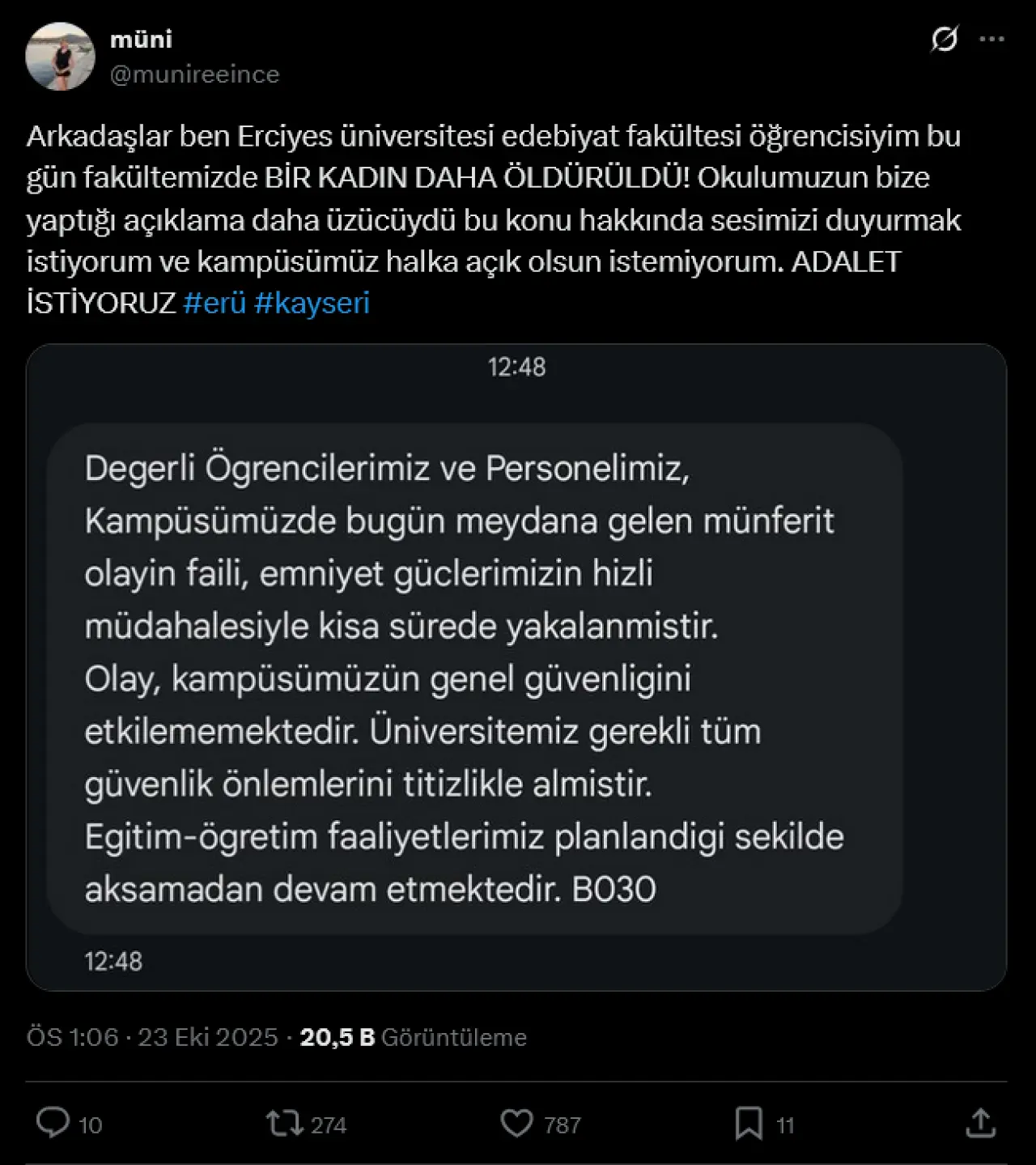This screenshot has width=1036, height=1165.
Task: Click the share upload-arrow icon
Action: point(980,1123)
